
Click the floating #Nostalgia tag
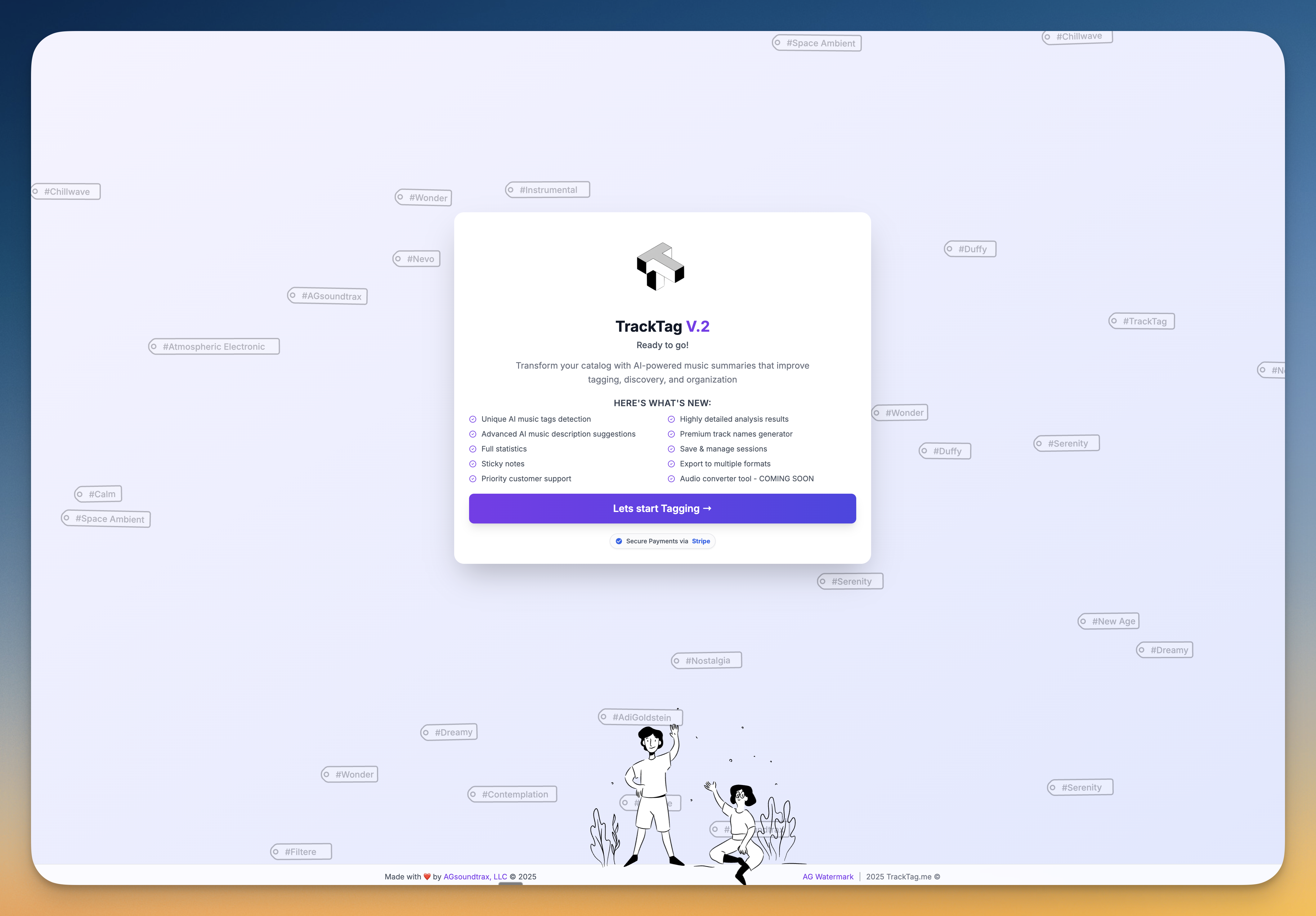point(706,660)
